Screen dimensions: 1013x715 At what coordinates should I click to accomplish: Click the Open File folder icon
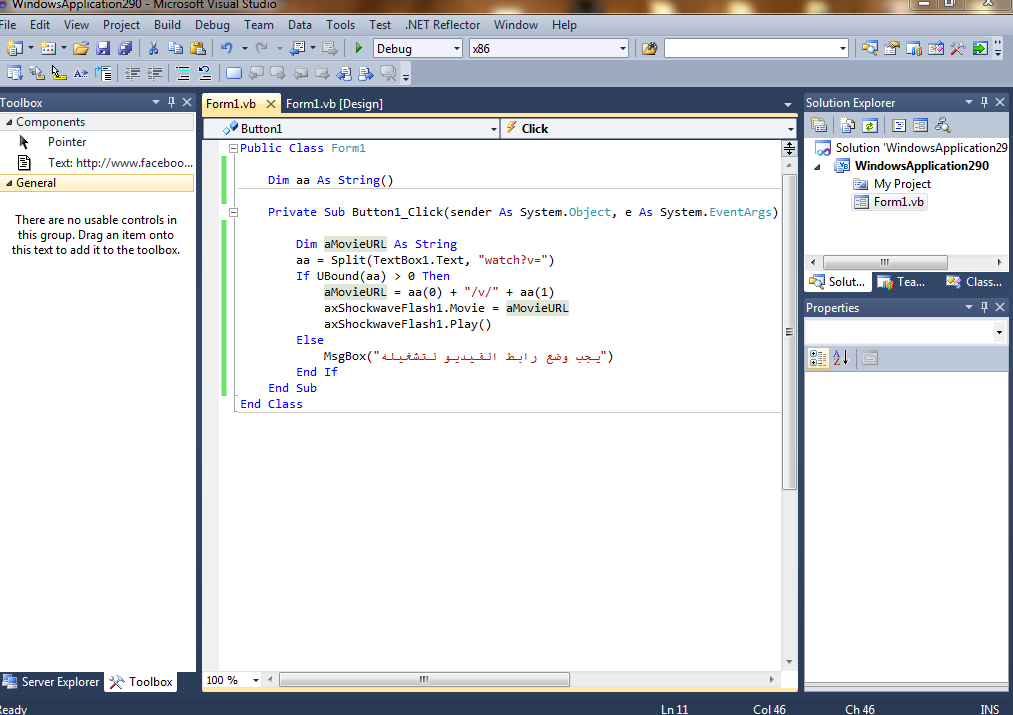point(81,48)
